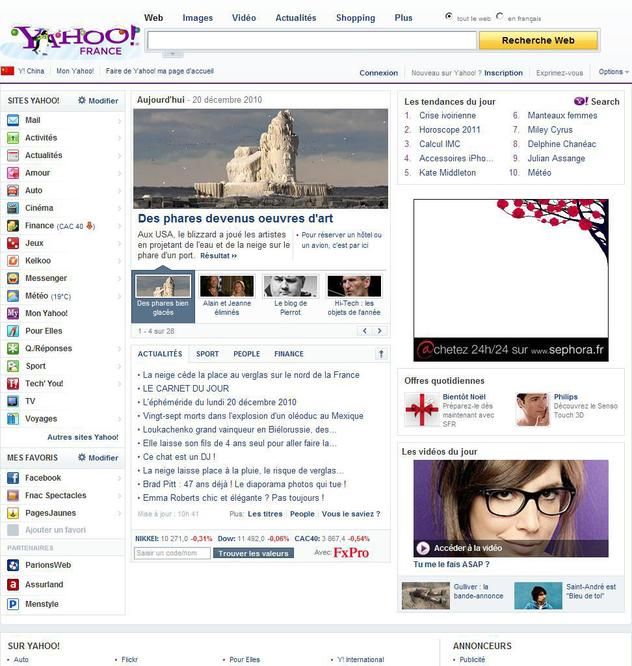Select the 'tout le web' radio button
Image resolution: width=632 pixels, height=666 pixels.
pos(449,16)
